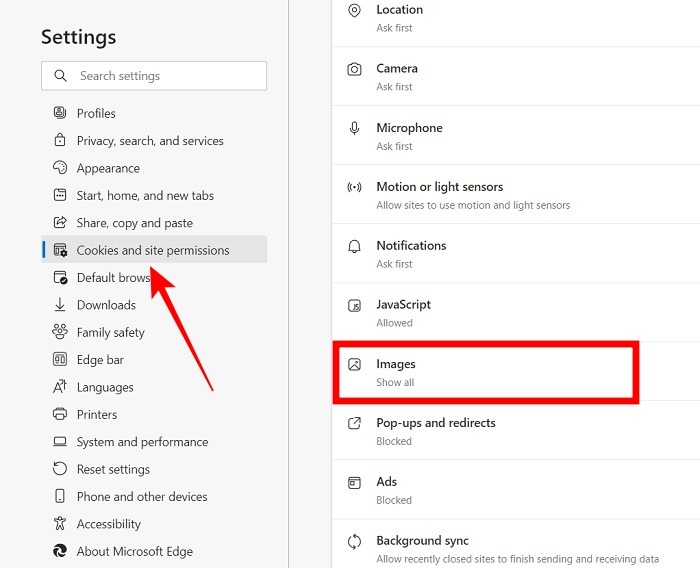700x568 pixels.
Task: Click the Notifications bell icon
Action: [354, 246]
